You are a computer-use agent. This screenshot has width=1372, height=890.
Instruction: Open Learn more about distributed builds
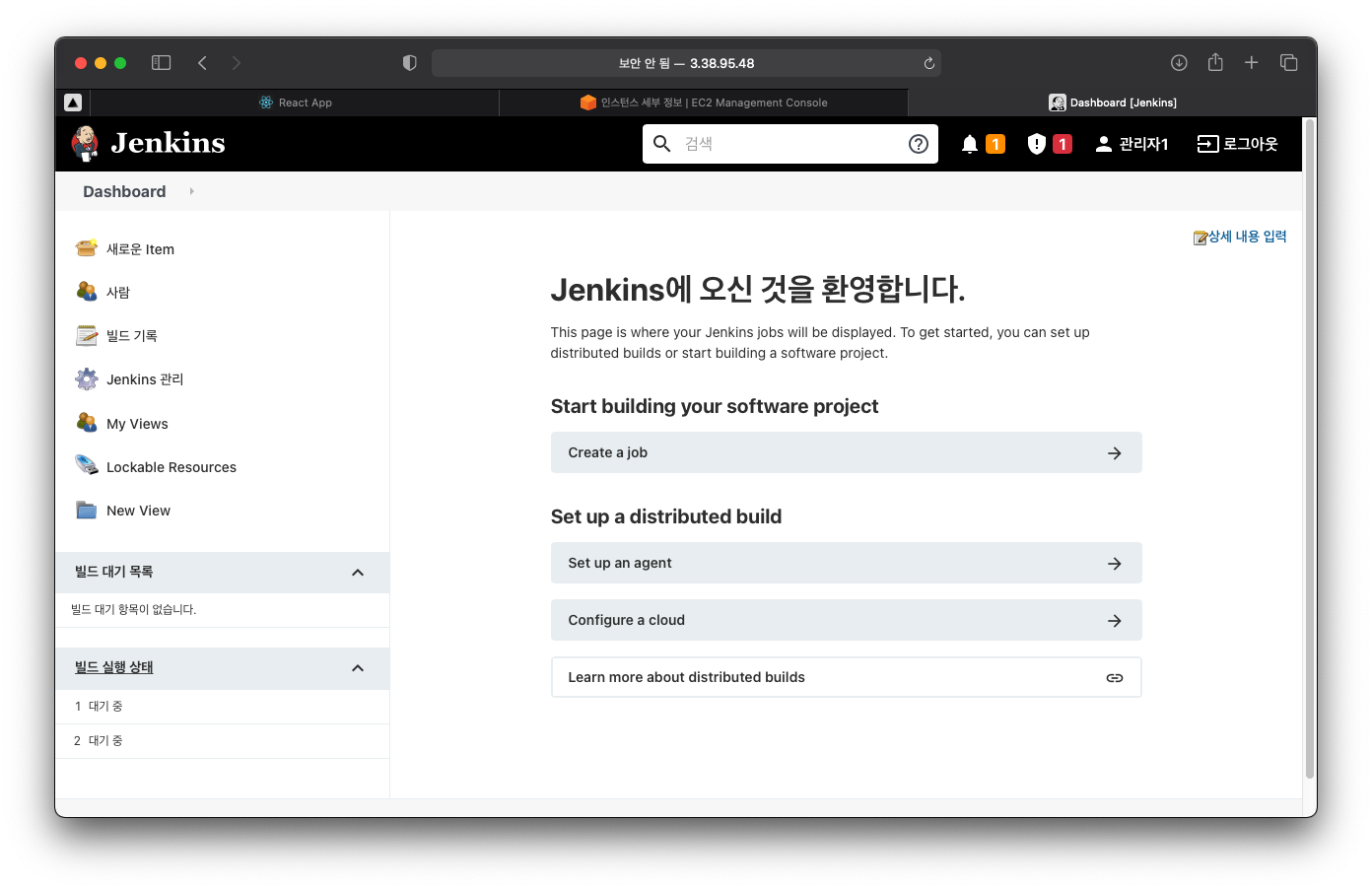tap(846, 677)
